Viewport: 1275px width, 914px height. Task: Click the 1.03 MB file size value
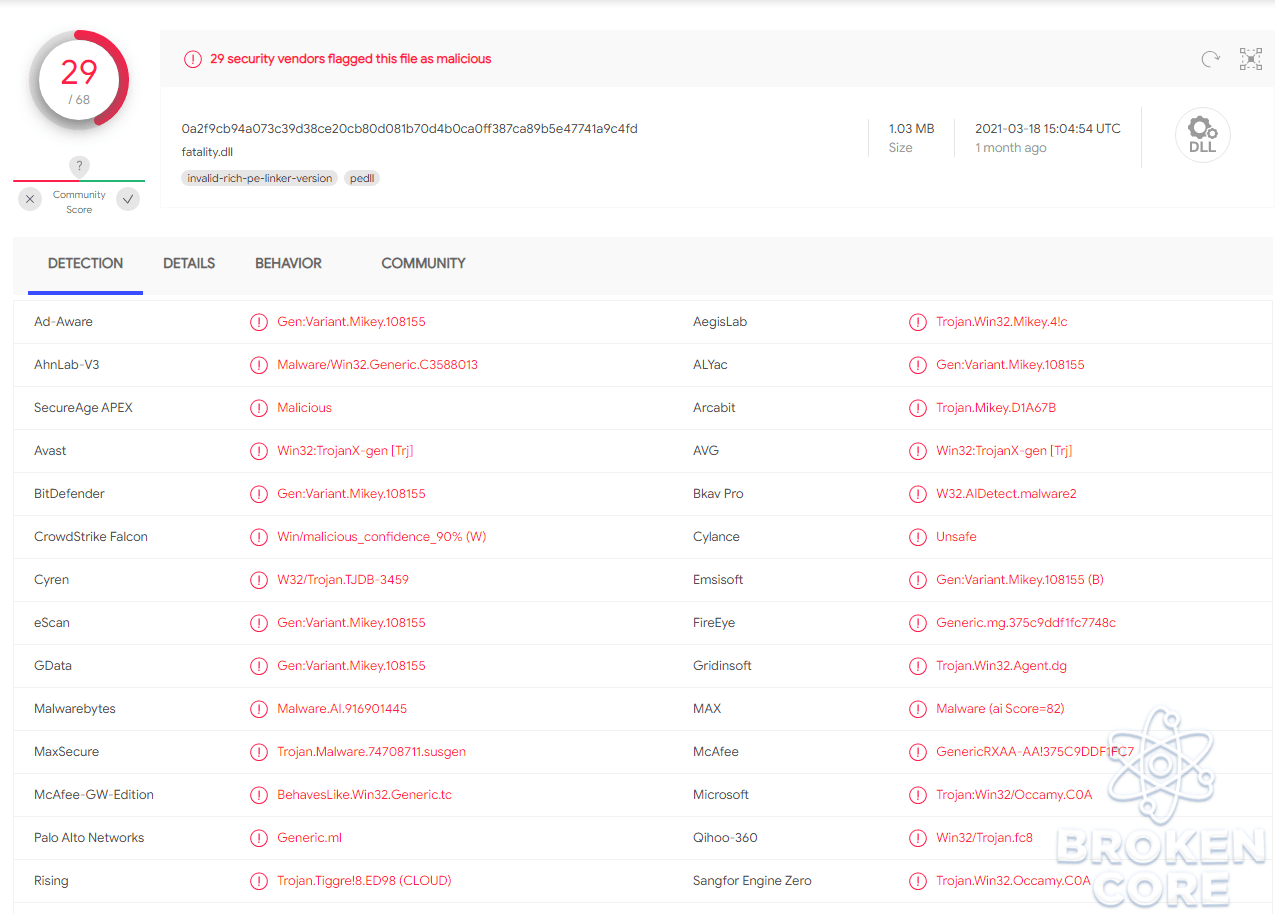(911, 129)
